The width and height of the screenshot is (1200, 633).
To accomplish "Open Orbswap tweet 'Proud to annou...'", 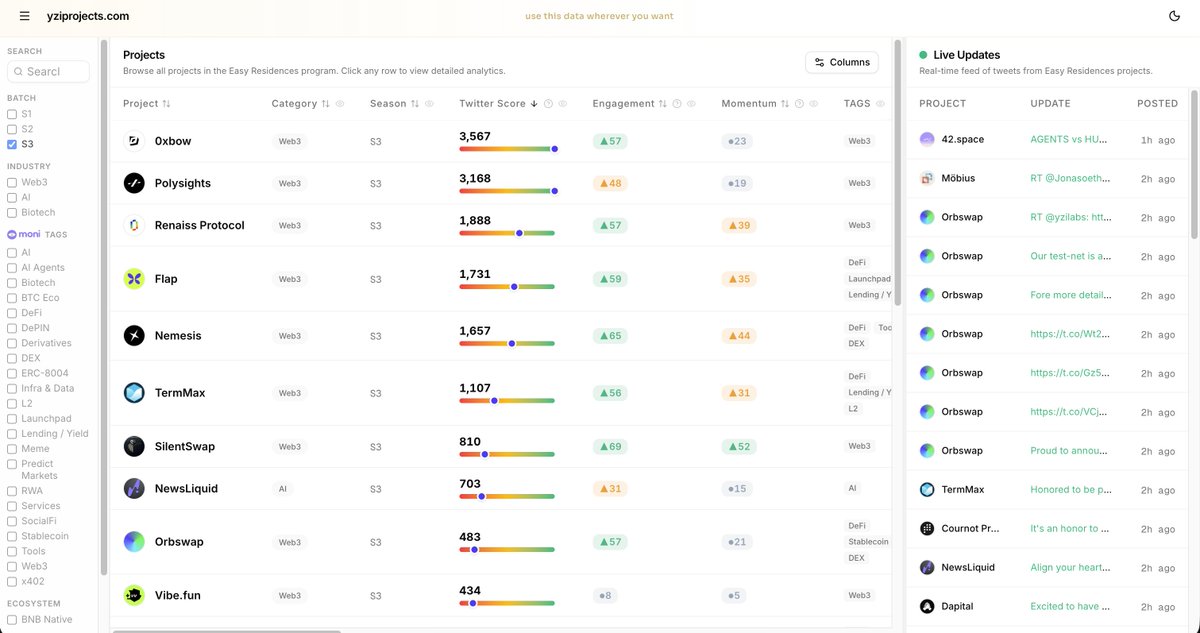I will [1070, 450].
